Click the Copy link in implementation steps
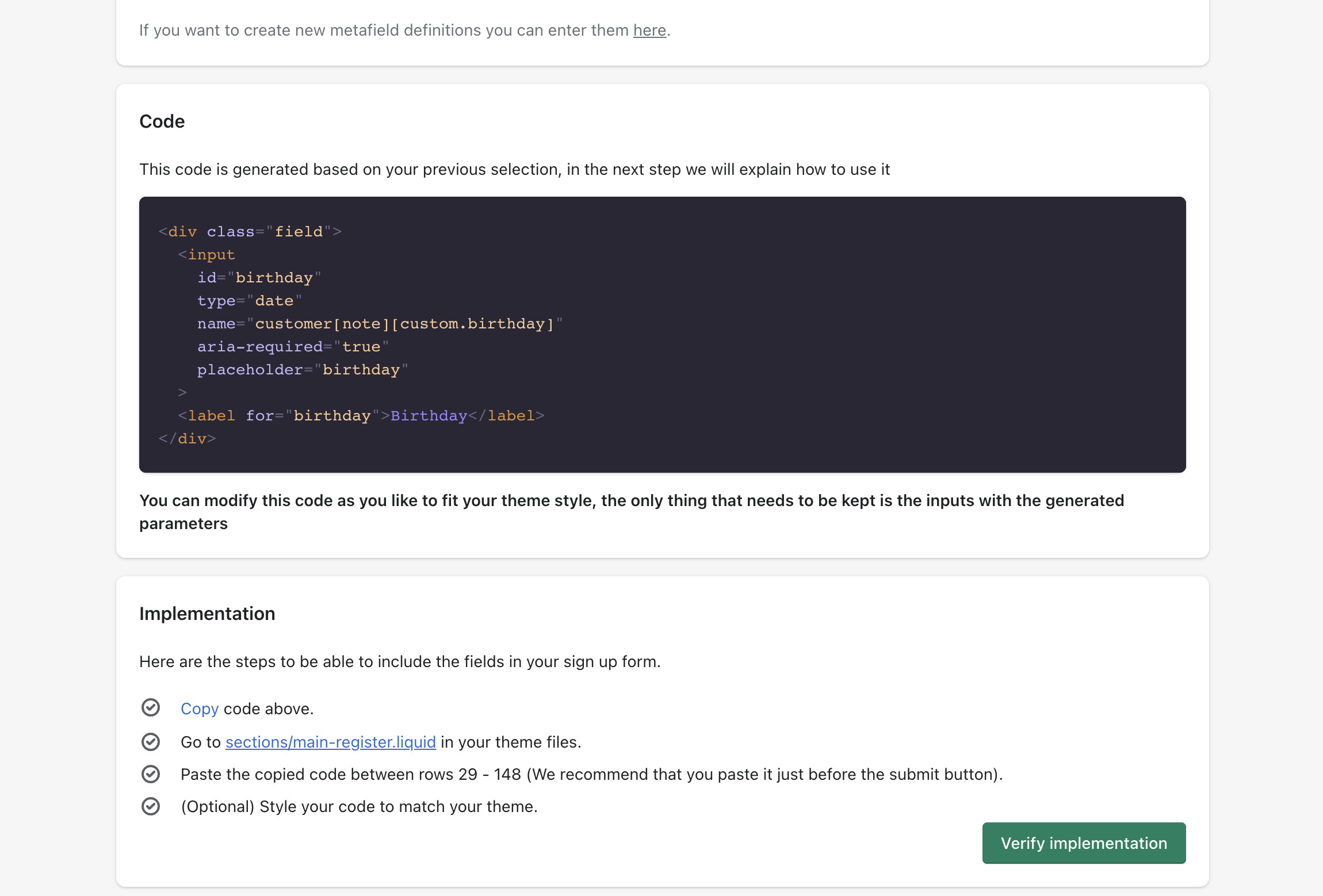Viewport: 1323px width, 896px height. point(199,709)
